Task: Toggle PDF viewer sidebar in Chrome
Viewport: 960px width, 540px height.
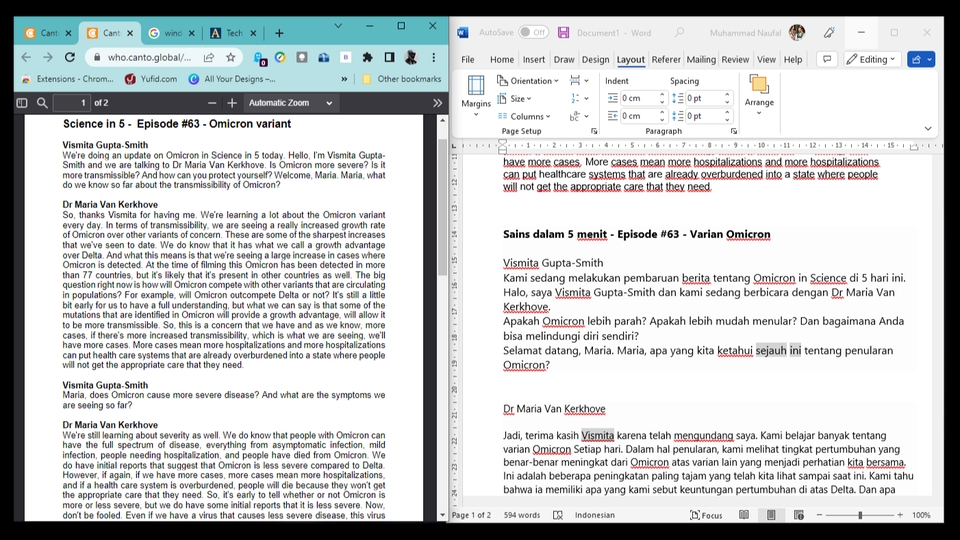Action: point(22,103)
